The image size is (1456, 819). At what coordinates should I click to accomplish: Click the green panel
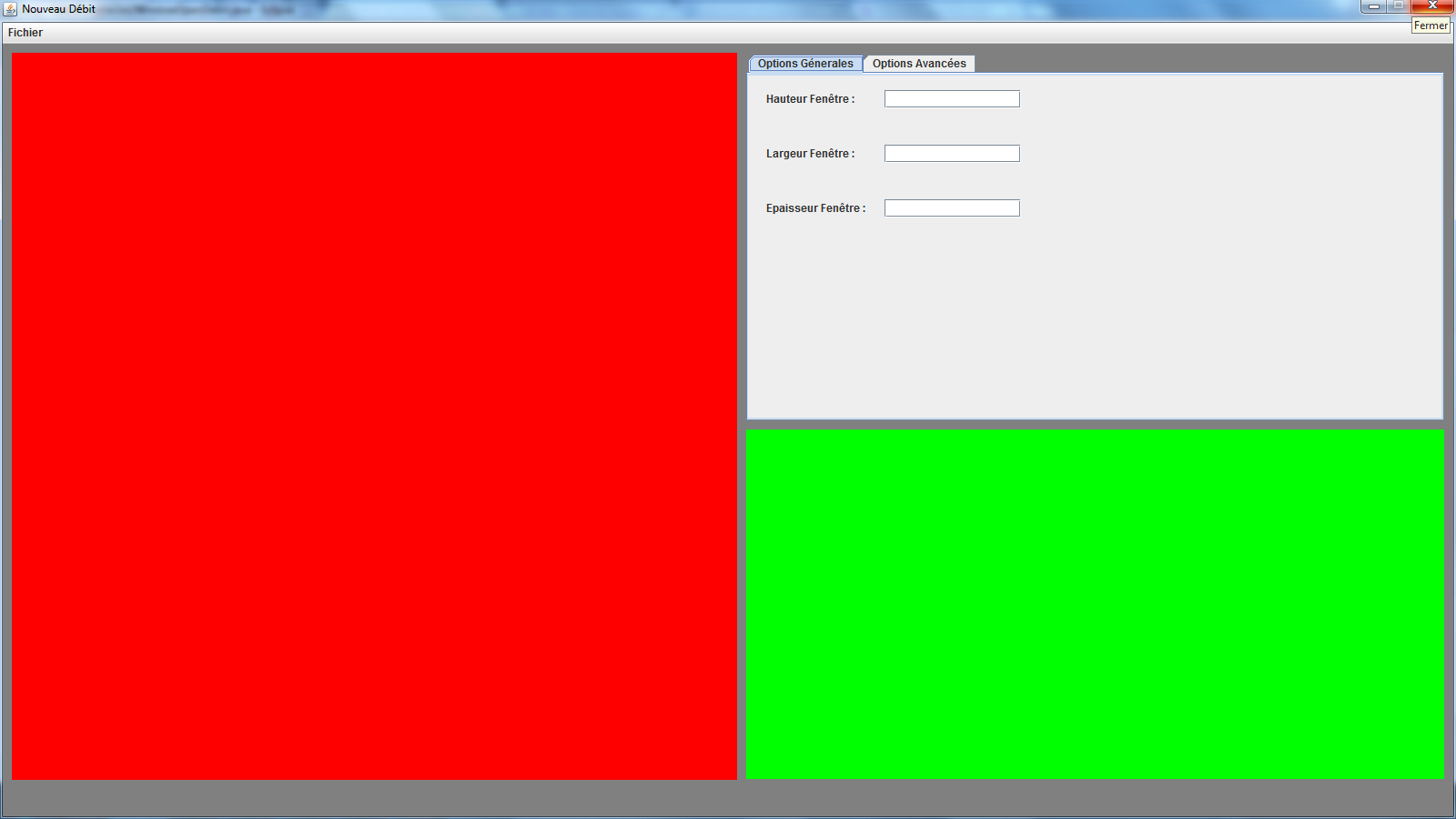point(1095,604)
